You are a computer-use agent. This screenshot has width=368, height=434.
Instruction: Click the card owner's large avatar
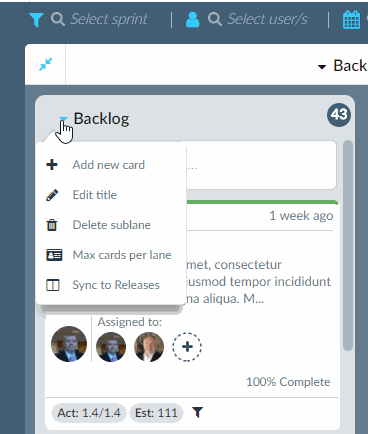[x=69, y=344]
